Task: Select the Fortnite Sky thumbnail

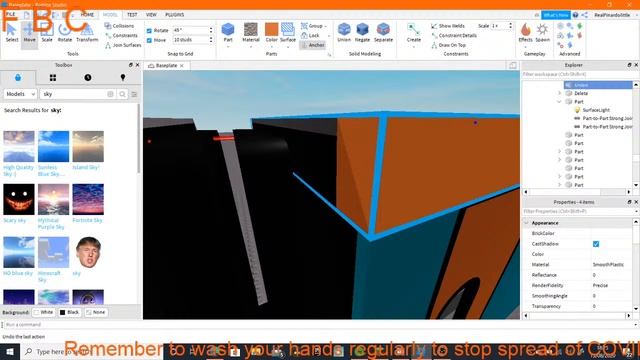Action: click(88, 199)
